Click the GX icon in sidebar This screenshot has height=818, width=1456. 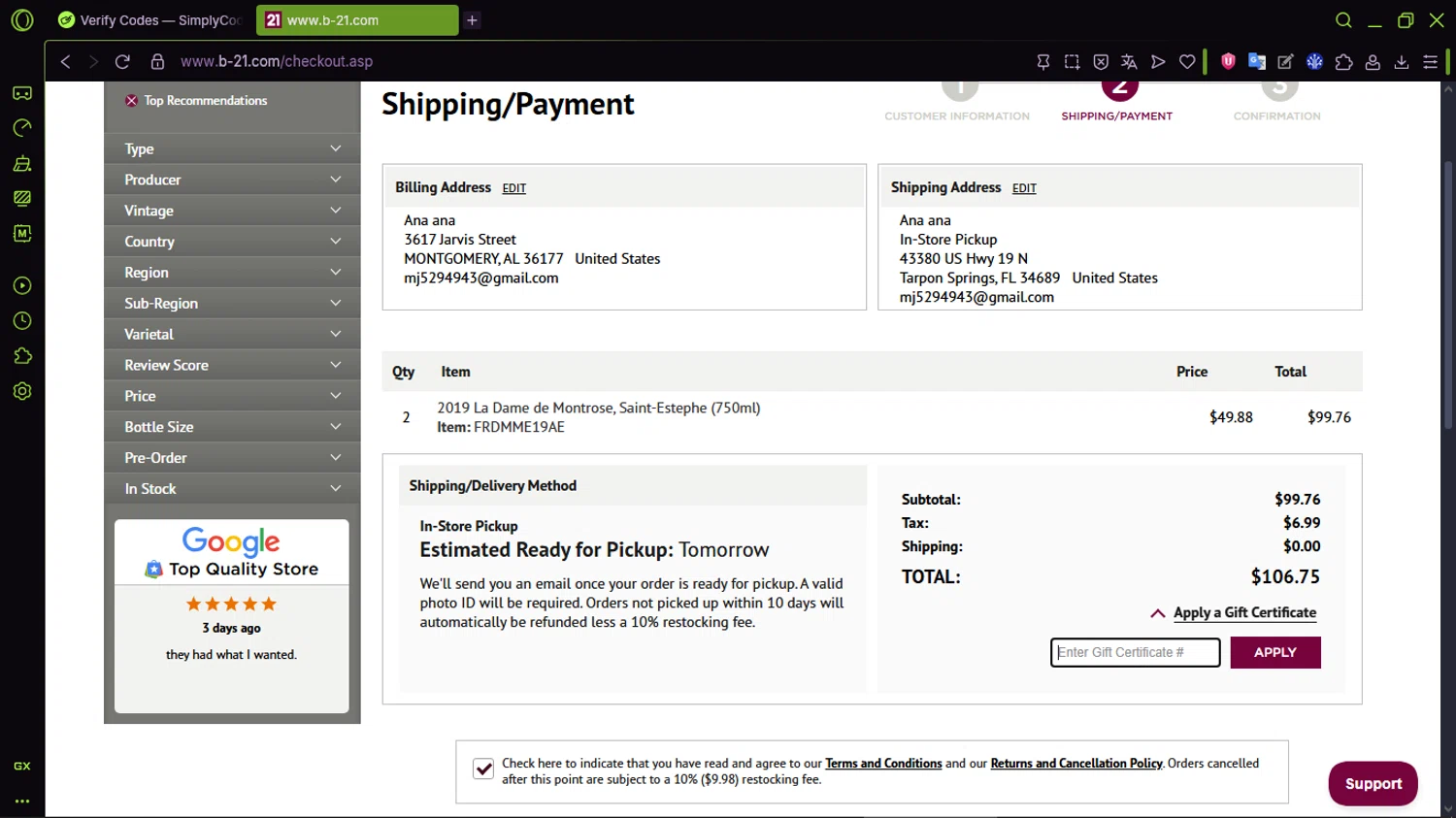click(22, 766)
